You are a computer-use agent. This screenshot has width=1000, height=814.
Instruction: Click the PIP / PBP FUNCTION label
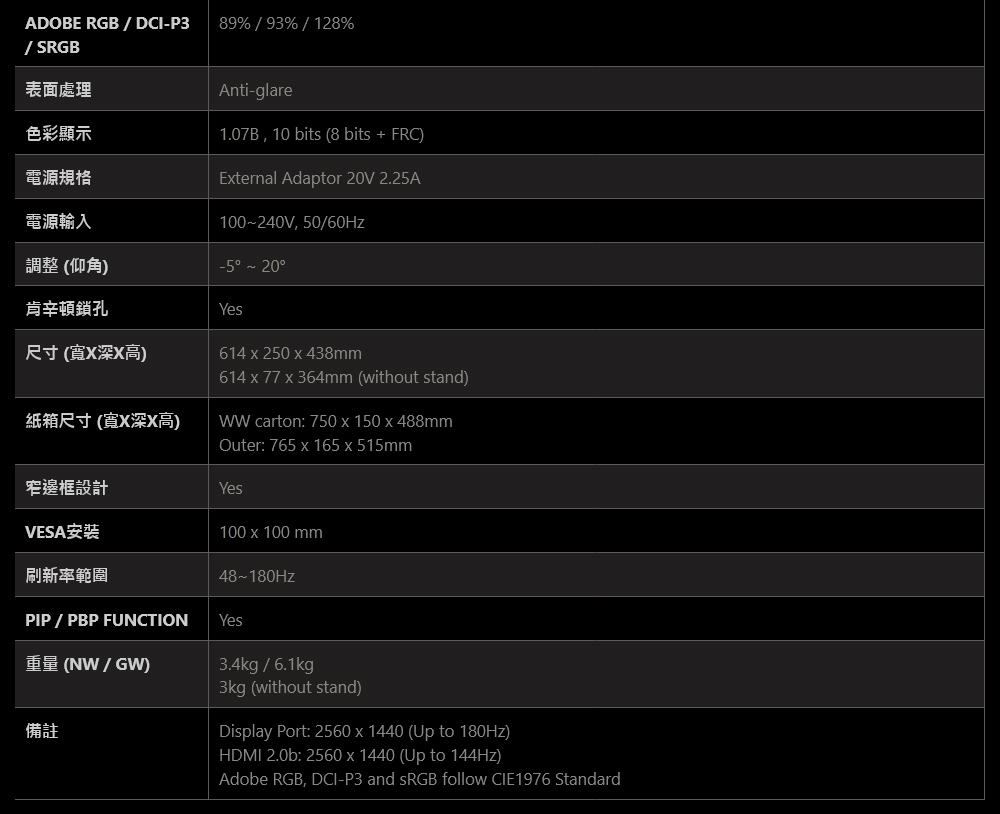click(107, 620)
